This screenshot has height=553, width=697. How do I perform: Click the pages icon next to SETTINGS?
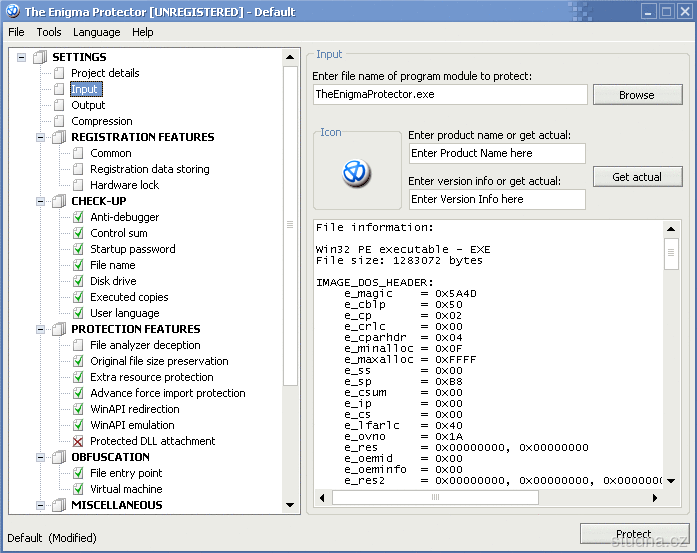[x=40, y=57]
